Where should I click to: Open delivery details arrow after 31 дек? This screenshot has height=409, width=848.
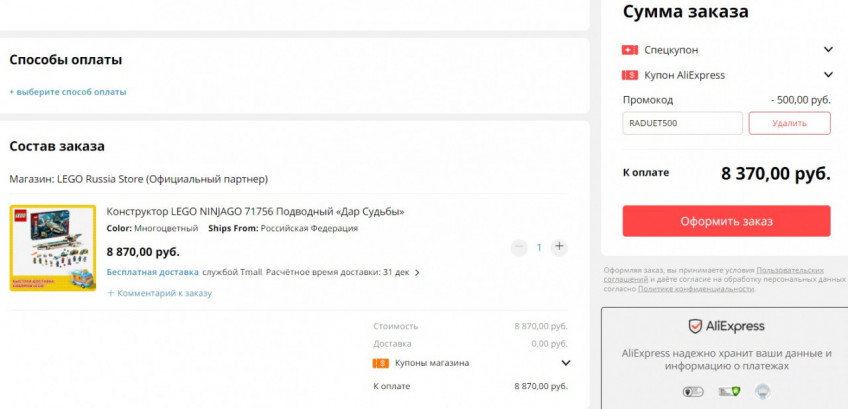417,273
